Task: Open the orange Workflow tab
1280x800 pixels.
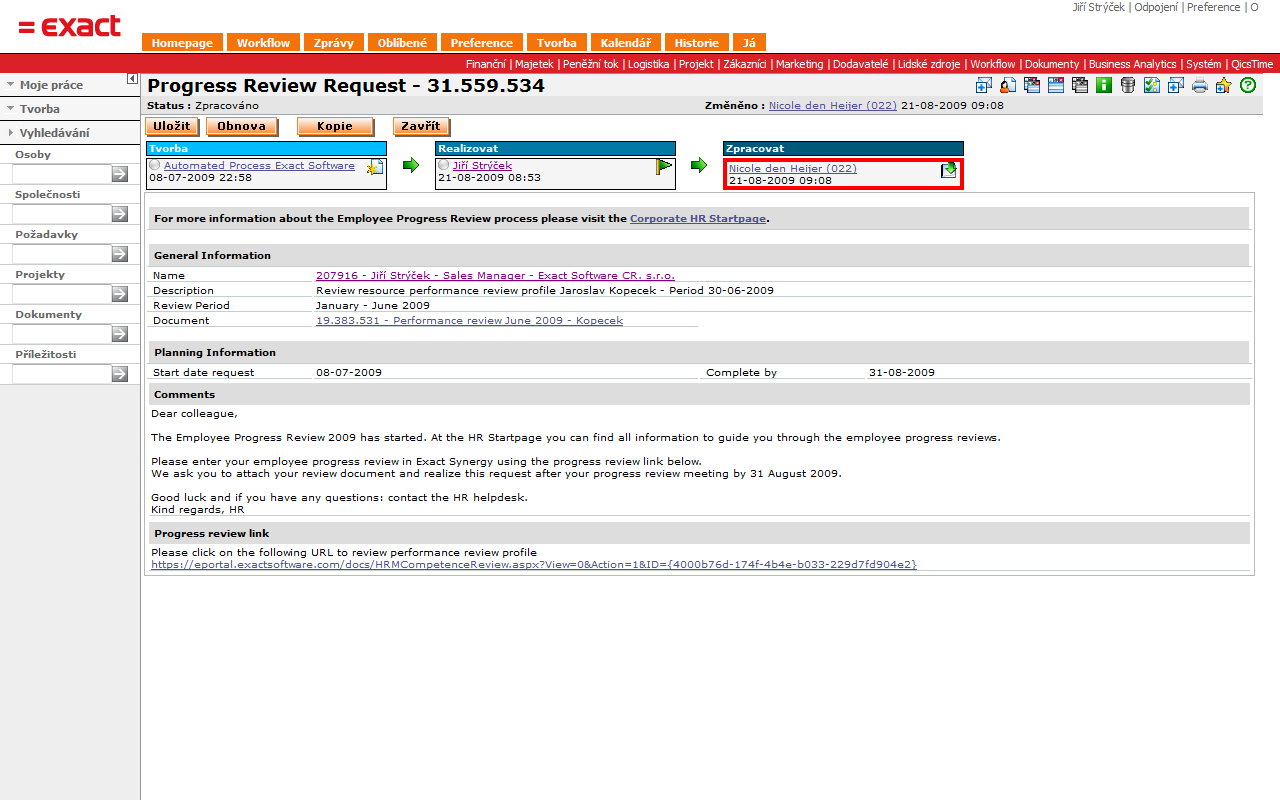Action: [x=264, y=43]
